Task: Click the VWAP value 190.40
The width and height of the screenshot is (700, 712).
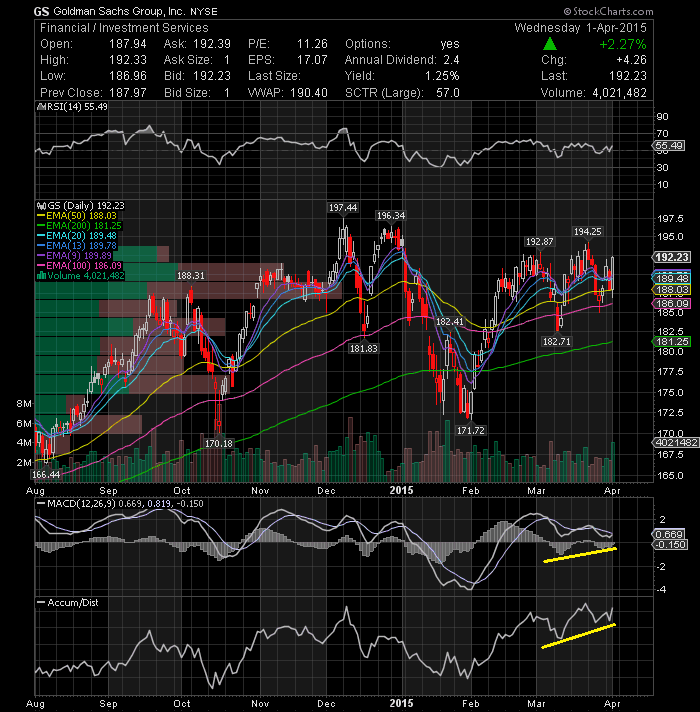Action: 309,93
